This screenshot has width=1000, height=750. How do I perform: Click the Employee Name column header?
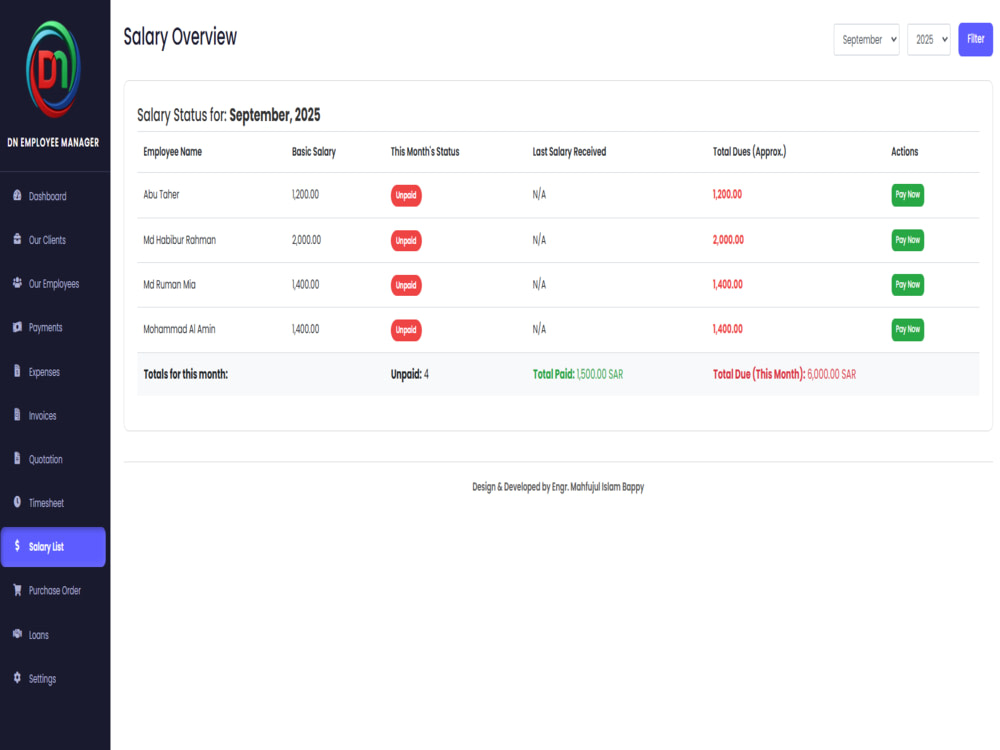pos(172,152)
